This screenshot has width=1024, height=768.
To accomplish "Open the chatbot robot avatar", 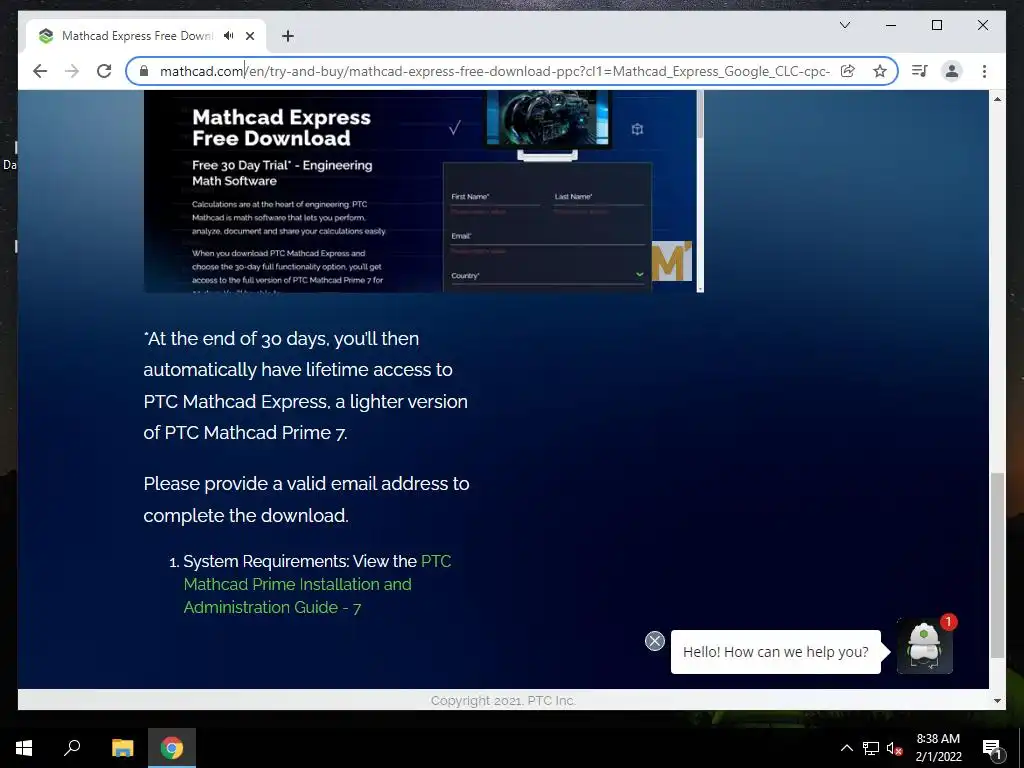I will tap(925, 646).
